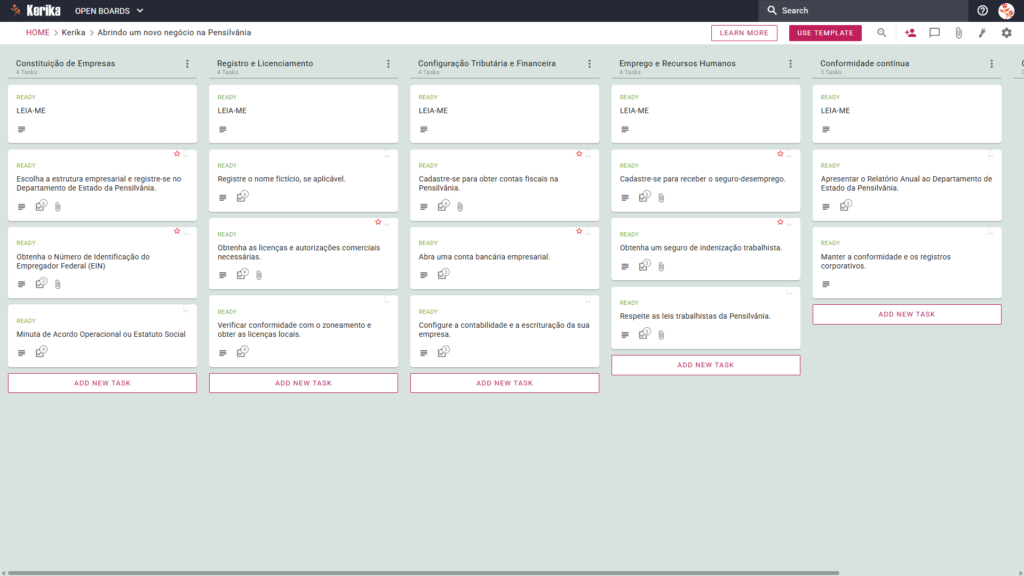Open Constituição de Empresas column menu
This screenshot has width=1024, height=576.
click(187, 64)
